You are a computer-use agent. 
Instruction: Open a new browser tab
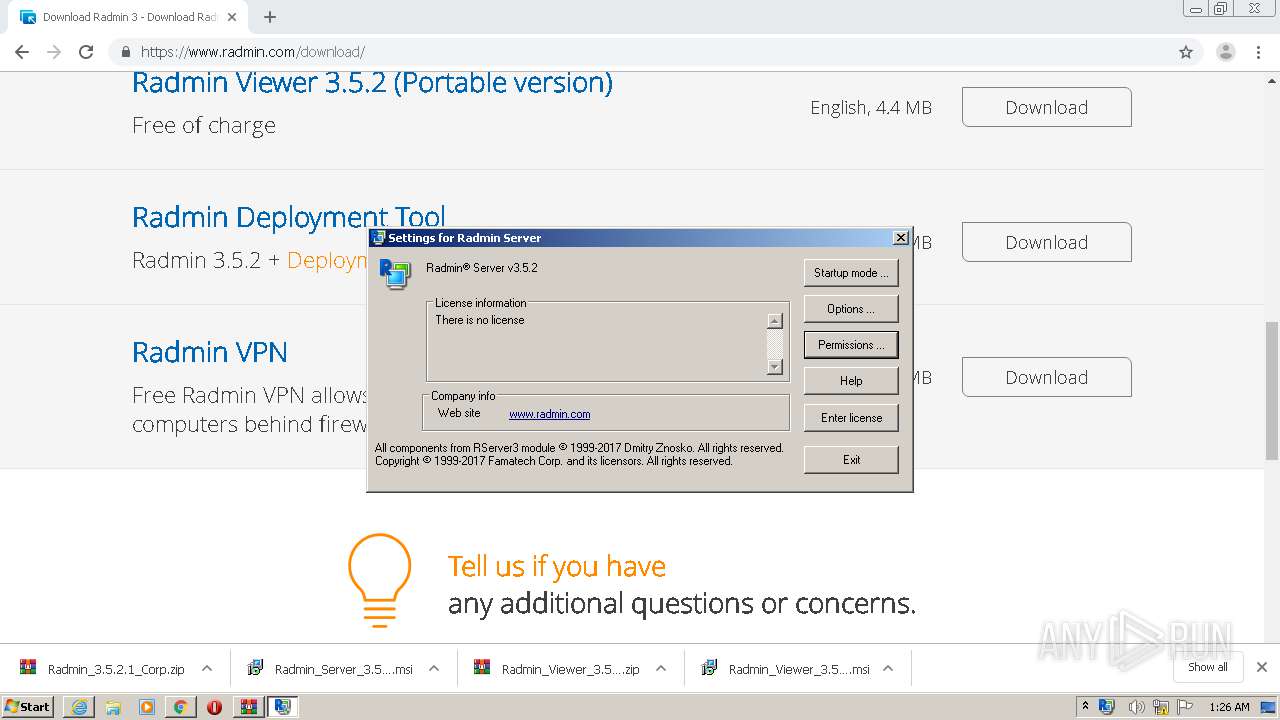[269, 17]
